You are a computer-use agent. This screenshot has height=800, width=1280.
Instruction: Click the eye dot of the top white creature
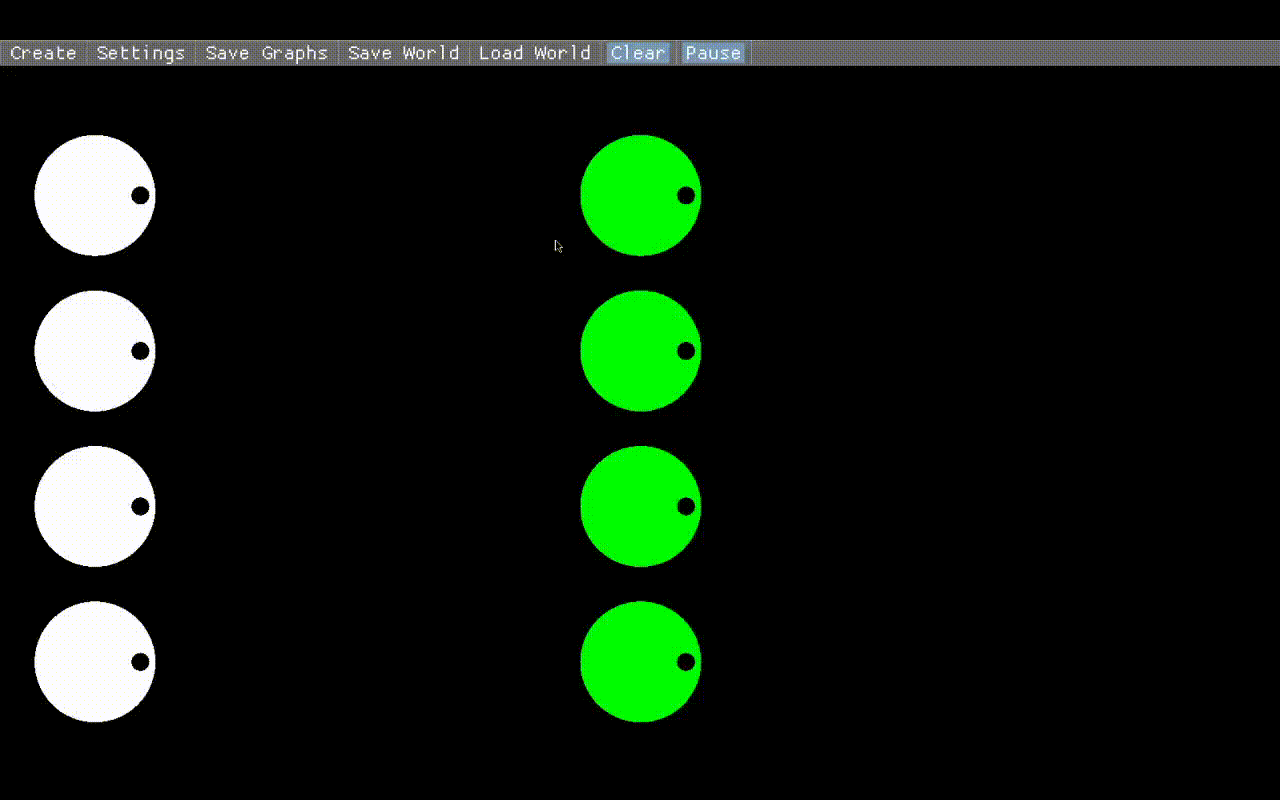point(139,196)
